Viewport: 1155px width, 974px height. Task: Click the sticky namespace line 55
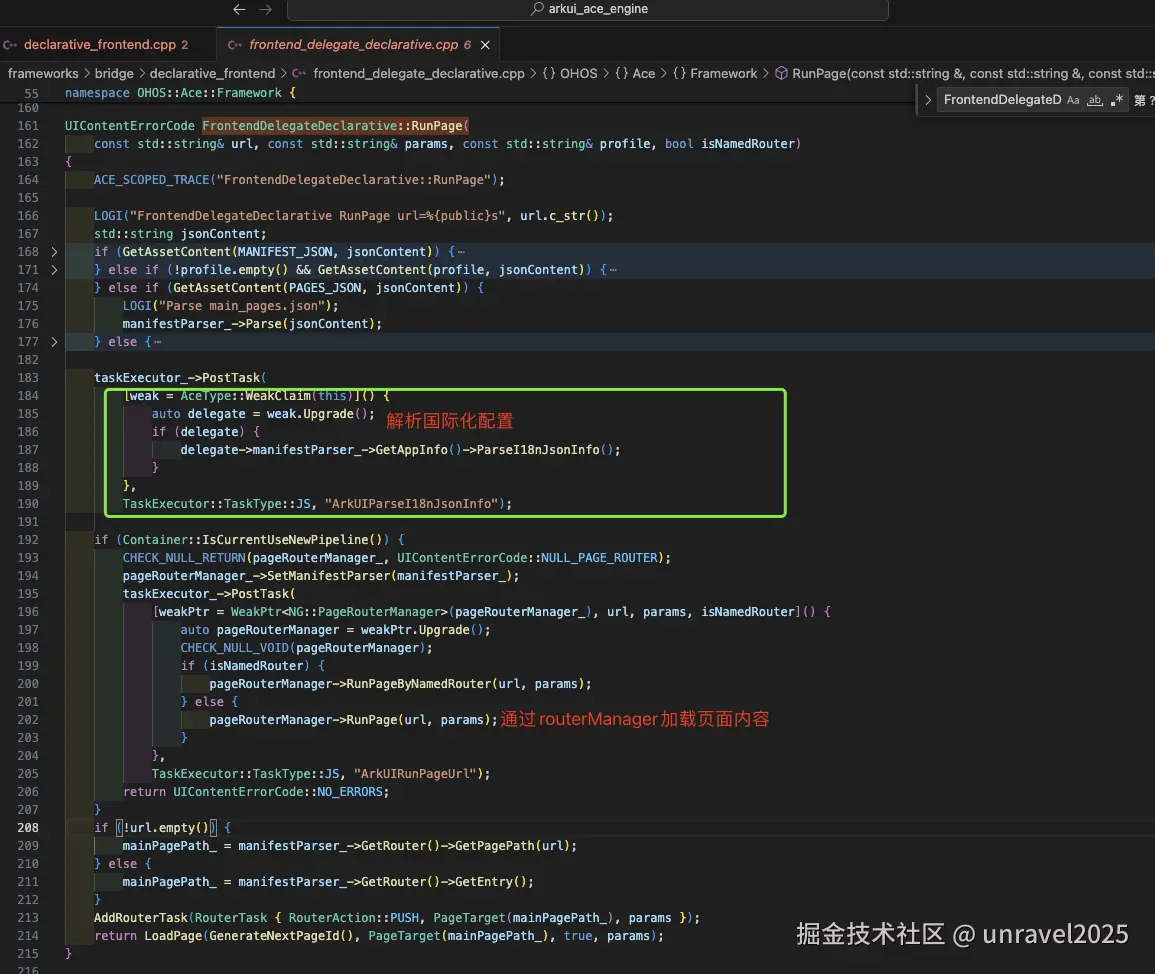180,93
